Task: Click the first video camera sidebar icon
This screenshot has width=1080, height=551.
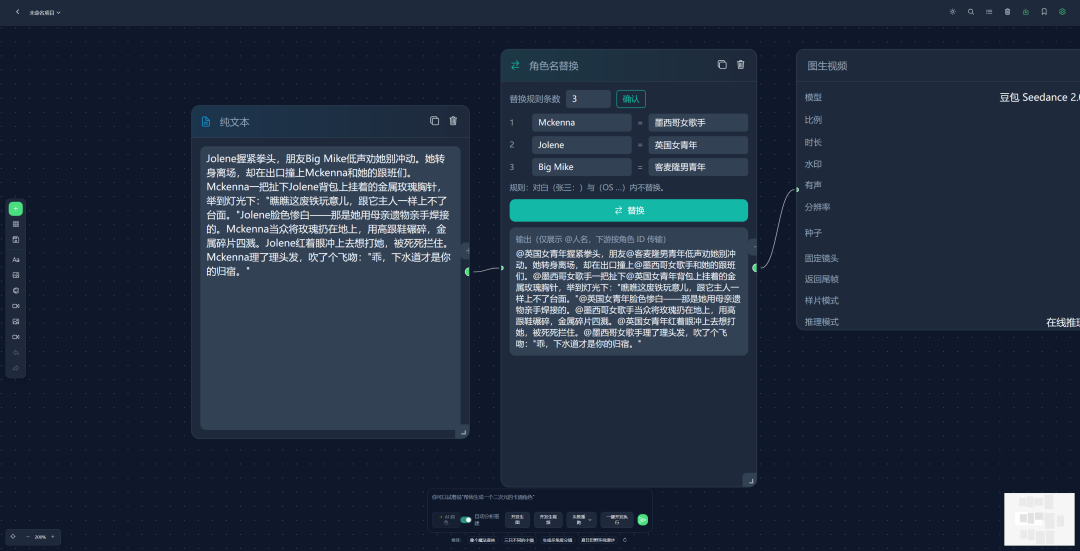Action: pos(16,306)
